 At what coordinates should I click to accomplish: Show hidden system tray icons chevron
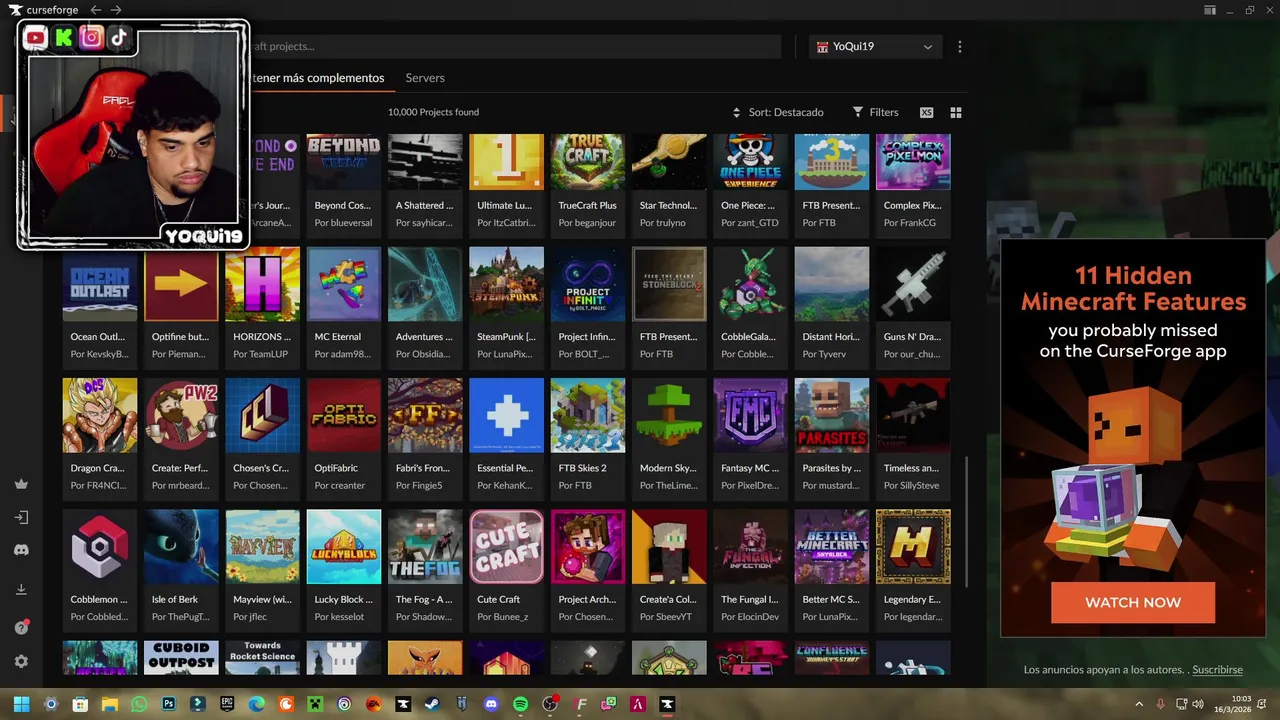[x=1139, y=704]
